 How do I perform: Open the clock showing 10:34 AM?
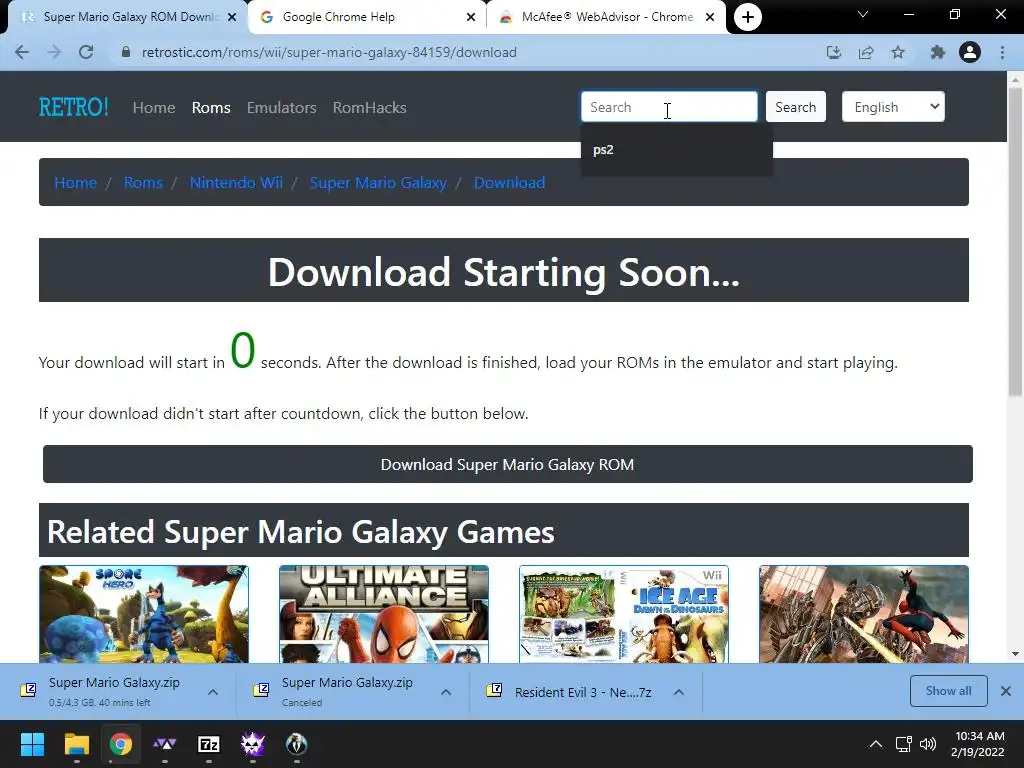pos(978,744)
